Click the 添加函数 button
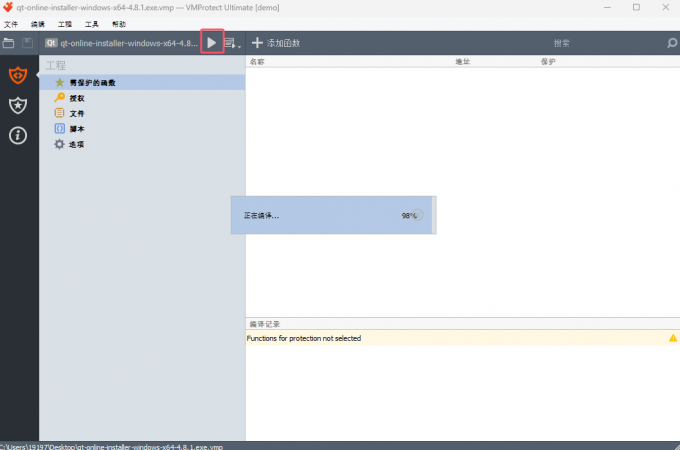 click(275, 43)
